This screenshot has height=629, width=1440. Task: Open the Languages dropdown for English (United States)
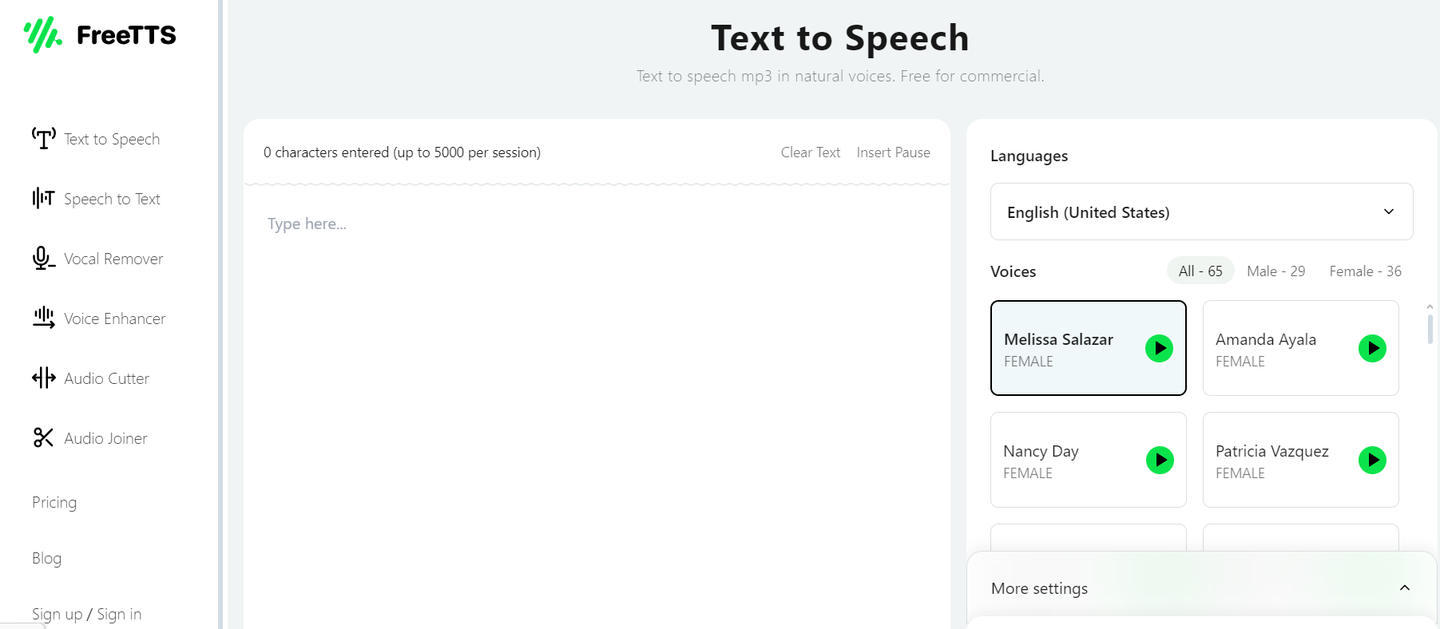point(1201,212)
